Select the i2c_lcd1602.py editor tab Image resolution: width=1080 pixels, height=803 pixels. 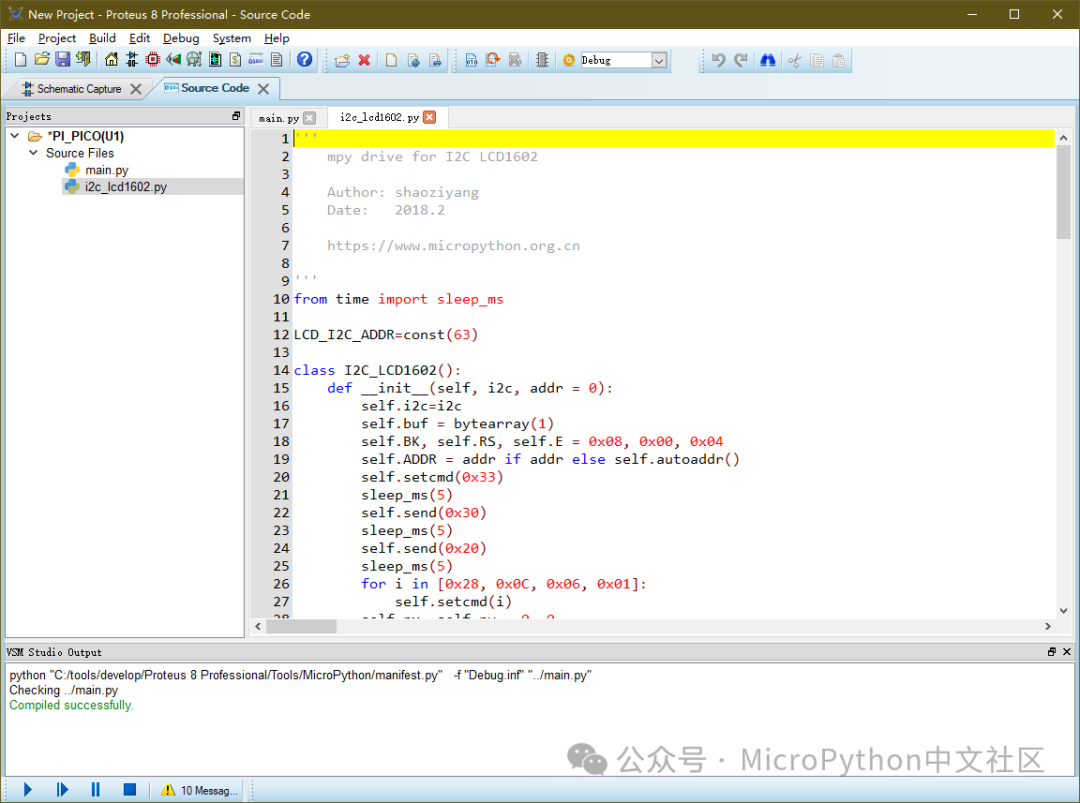tap(380, 117)
